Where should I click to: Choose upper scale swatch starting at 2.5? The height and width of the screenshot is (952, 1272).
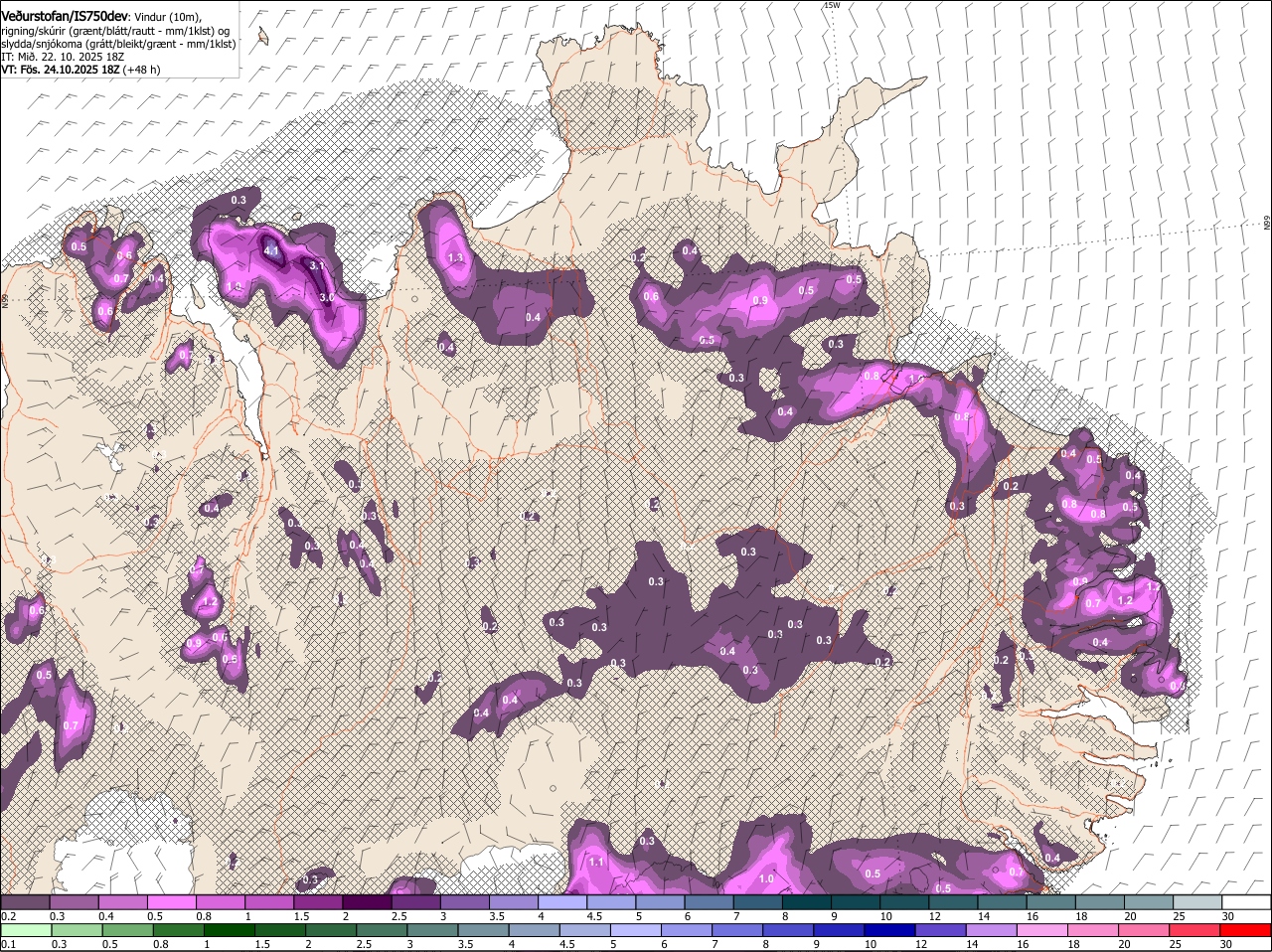point(415,902)
